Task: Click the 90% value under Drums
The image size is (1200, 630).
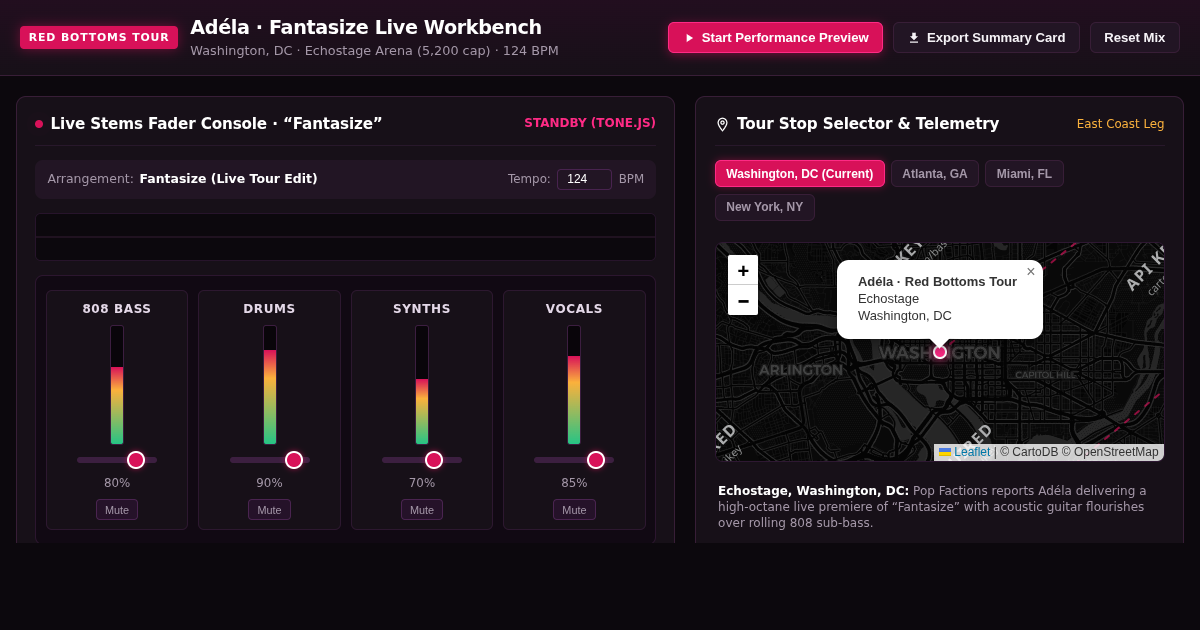Action: coord(269,483)
